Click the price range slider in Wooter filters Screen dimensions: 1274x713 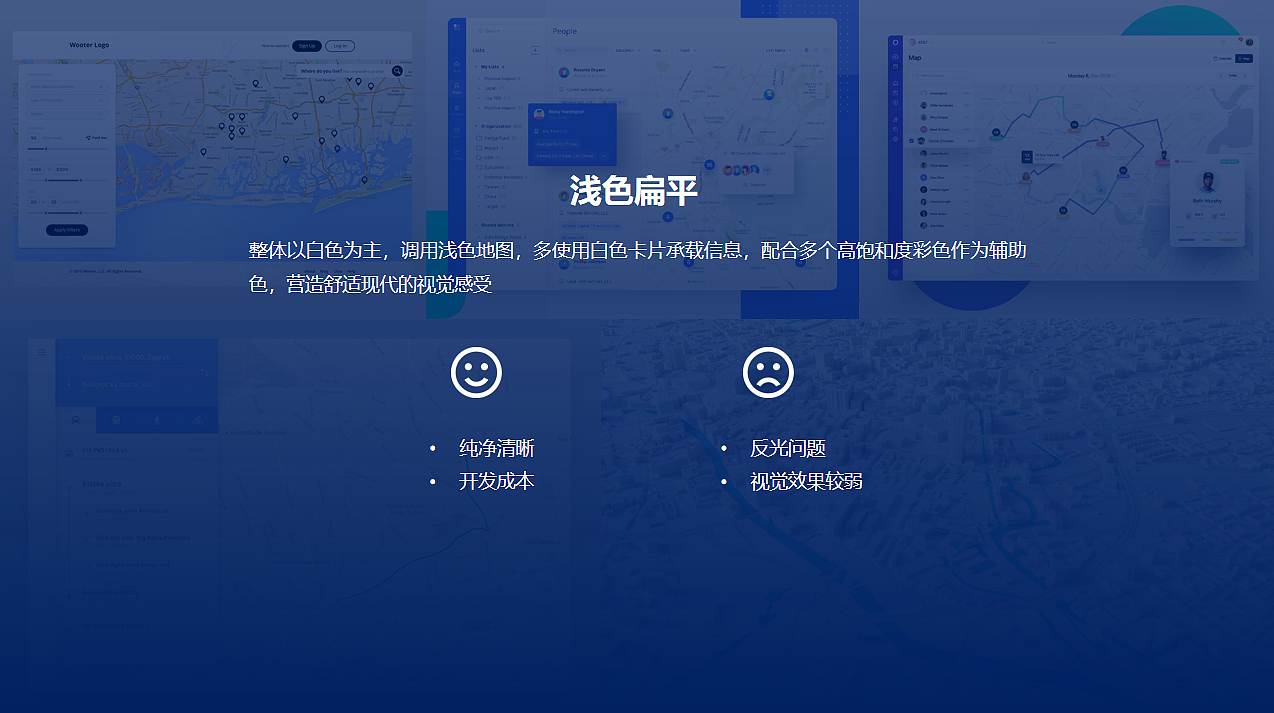pyautogui.click(x=67, y=180)
